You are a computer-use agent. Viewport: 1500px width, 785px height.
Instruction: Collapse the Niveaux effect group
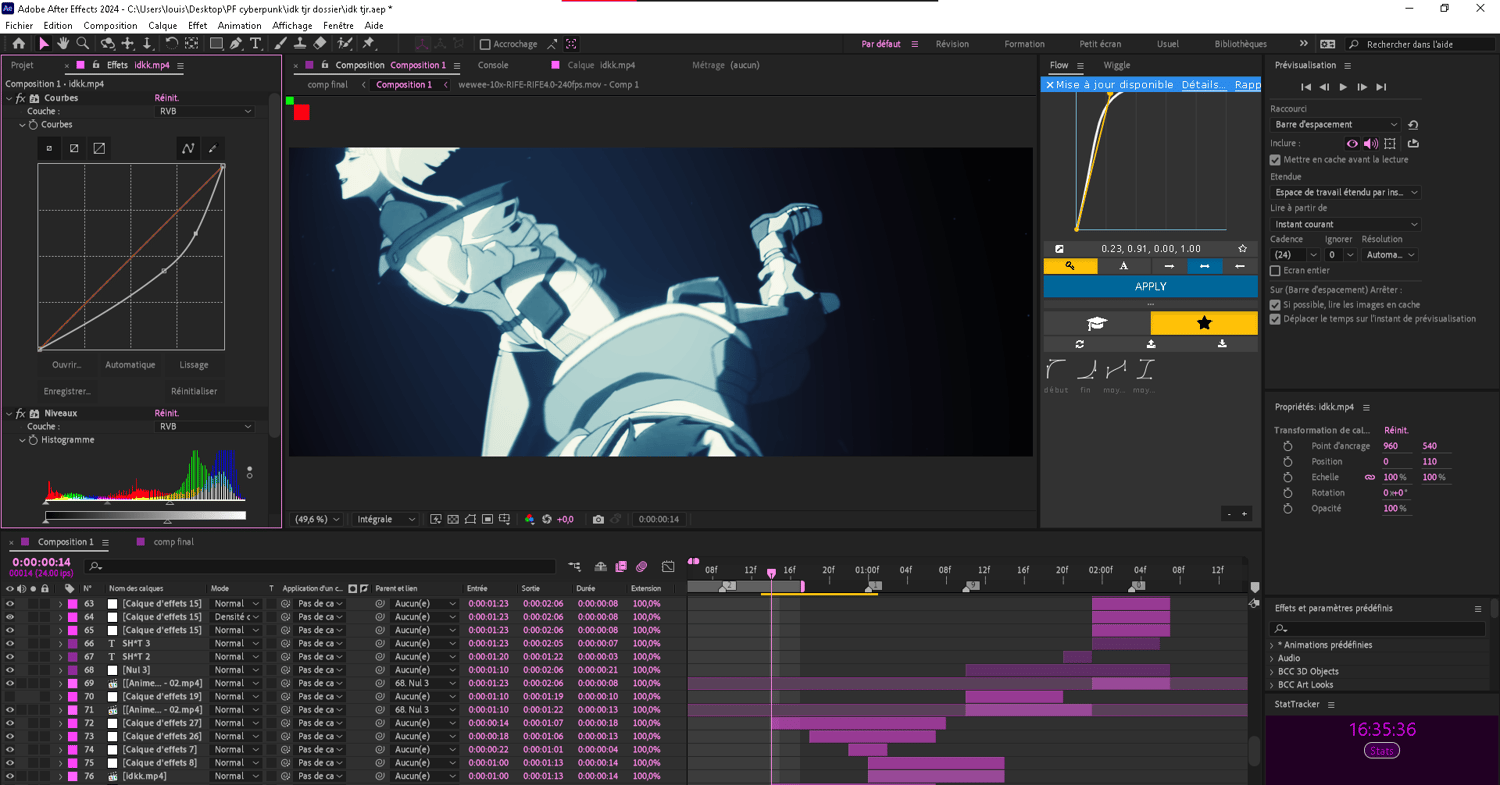10,413
